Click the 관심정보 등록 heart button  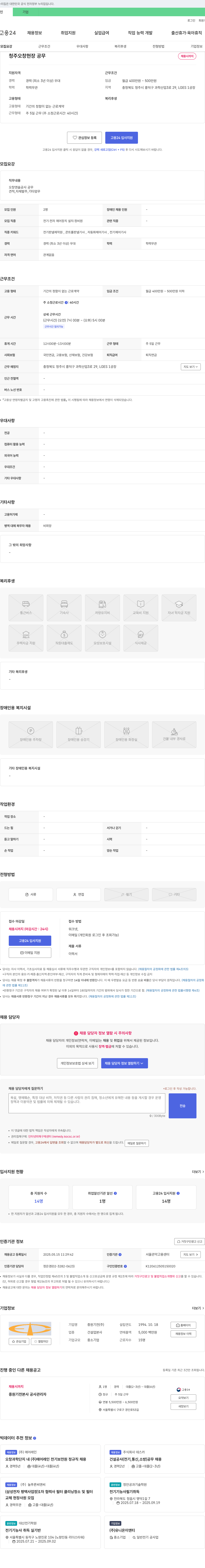tap(85, 137)
